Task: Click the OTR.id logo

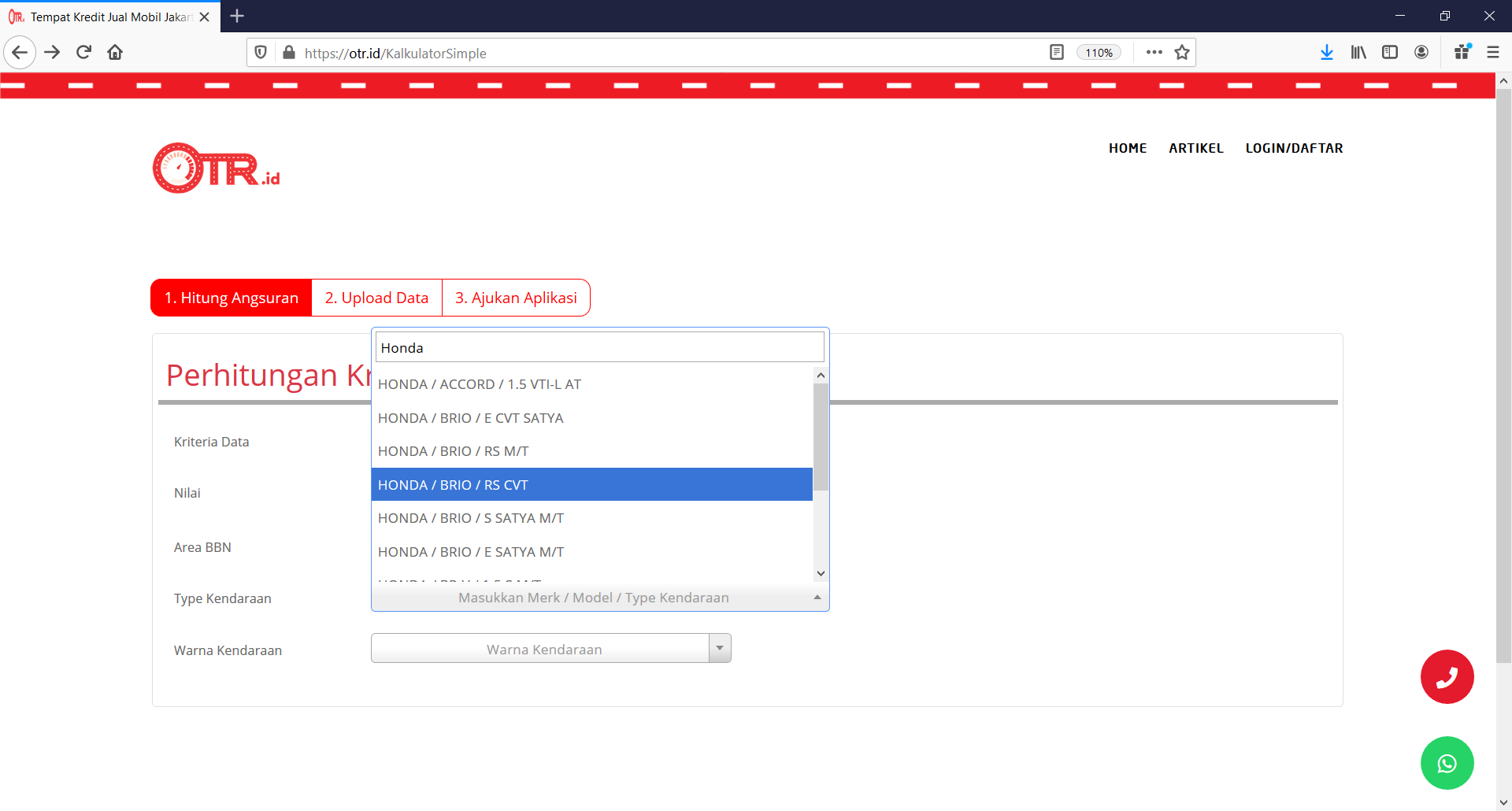Action: (217, 168)
